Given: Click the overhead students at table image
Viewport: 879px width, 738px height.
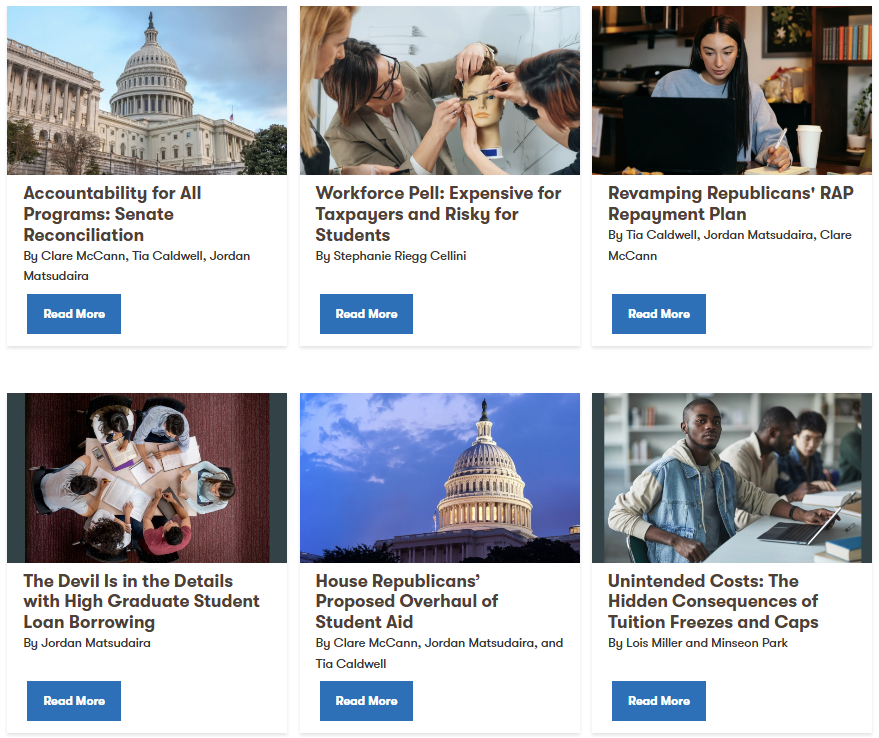Looking at the screenshot, I should coord(147,478).
